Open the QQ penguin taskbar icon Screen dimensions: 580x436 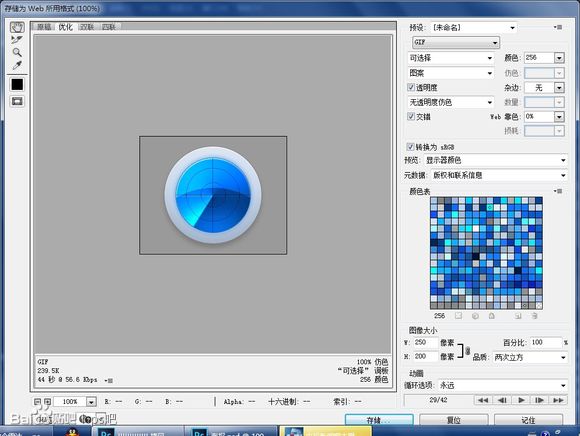(x=73, y=432)
